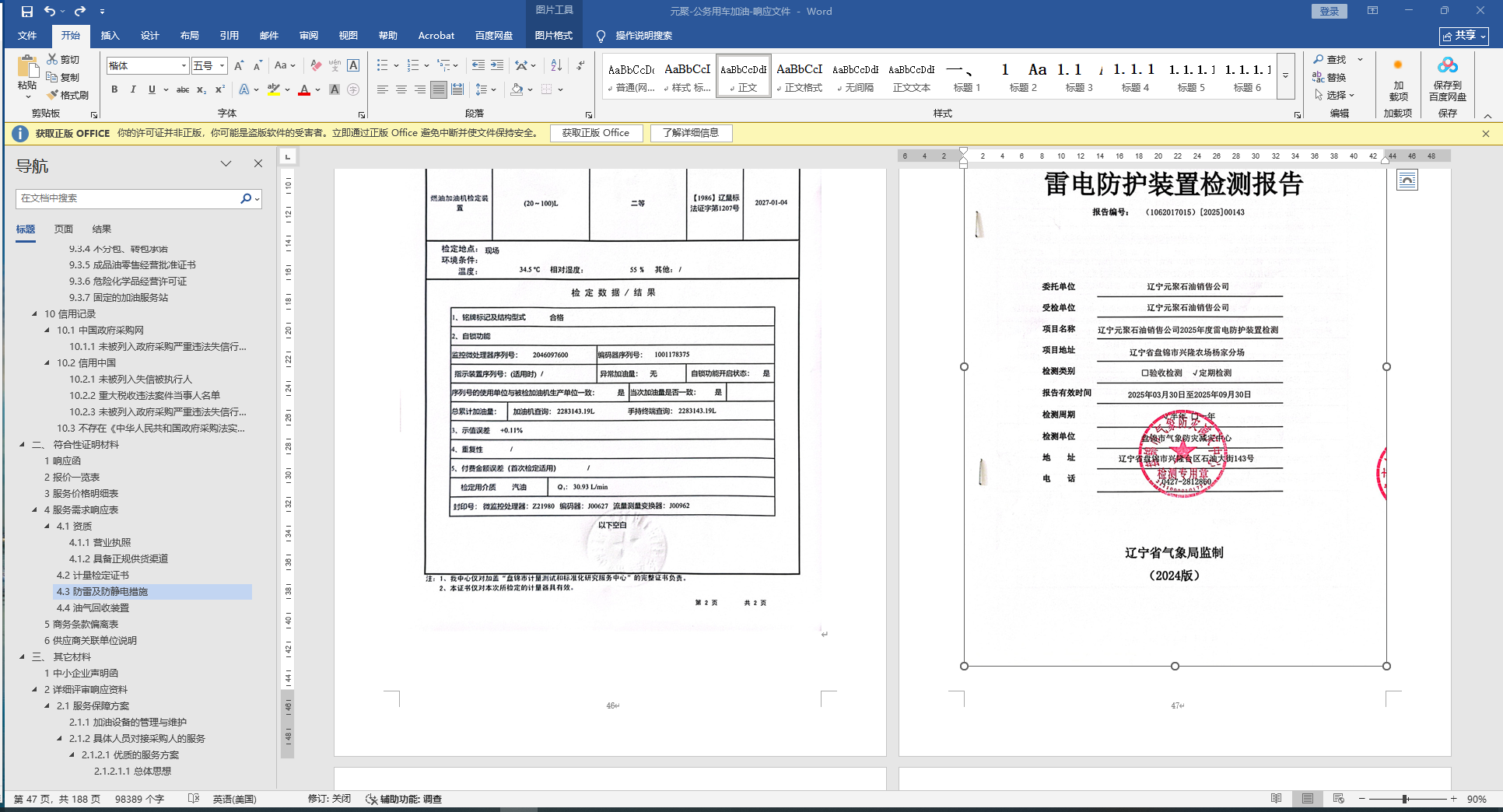Open the Change Case Aa dropdown
1503x812 pixels.
(285, 65)
